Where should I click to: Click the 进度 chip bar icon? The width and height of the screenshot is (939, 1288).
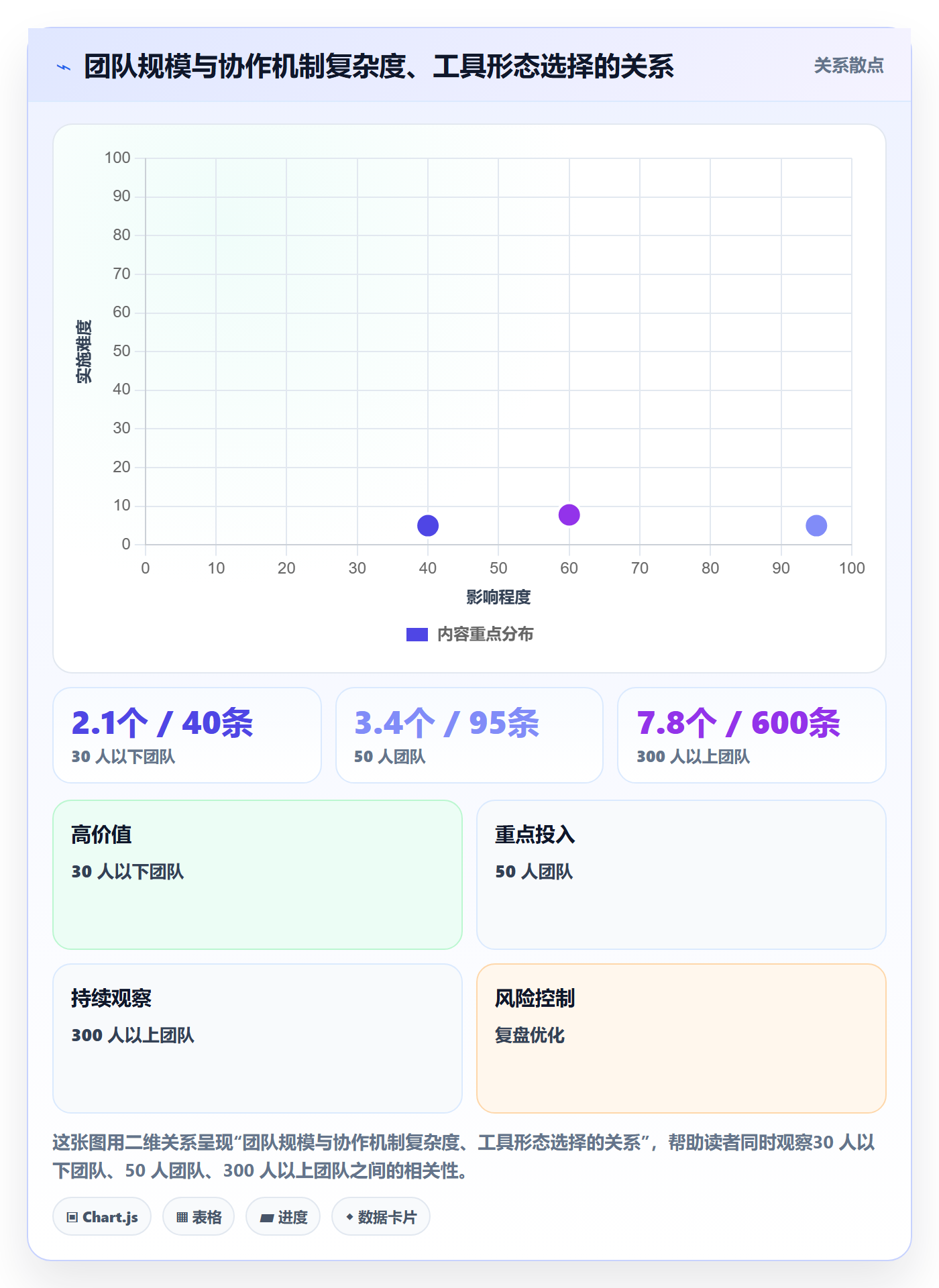tap(267, 1218)
